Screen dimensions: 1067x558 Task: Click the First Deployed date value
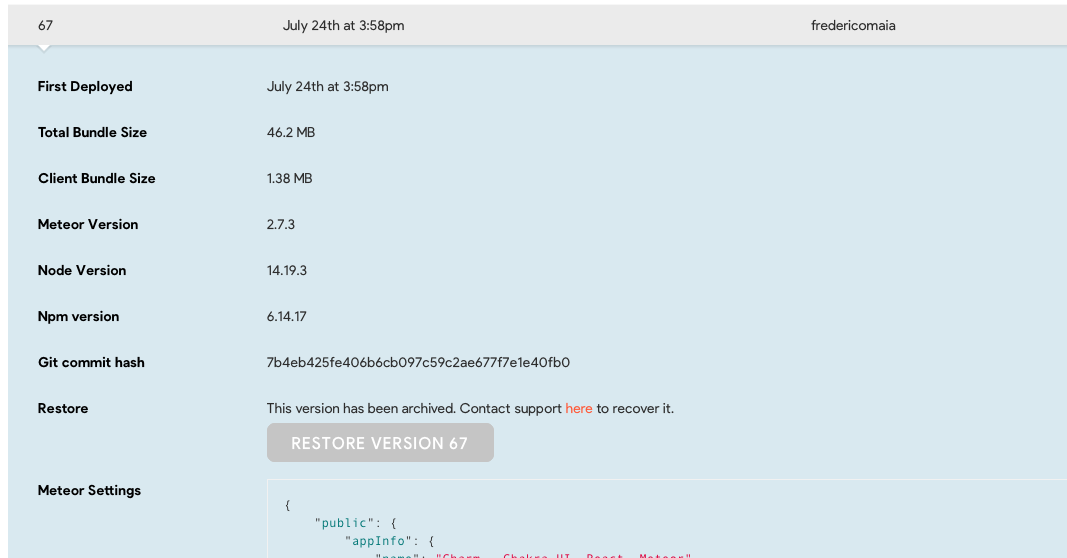(x=328, y=86)
